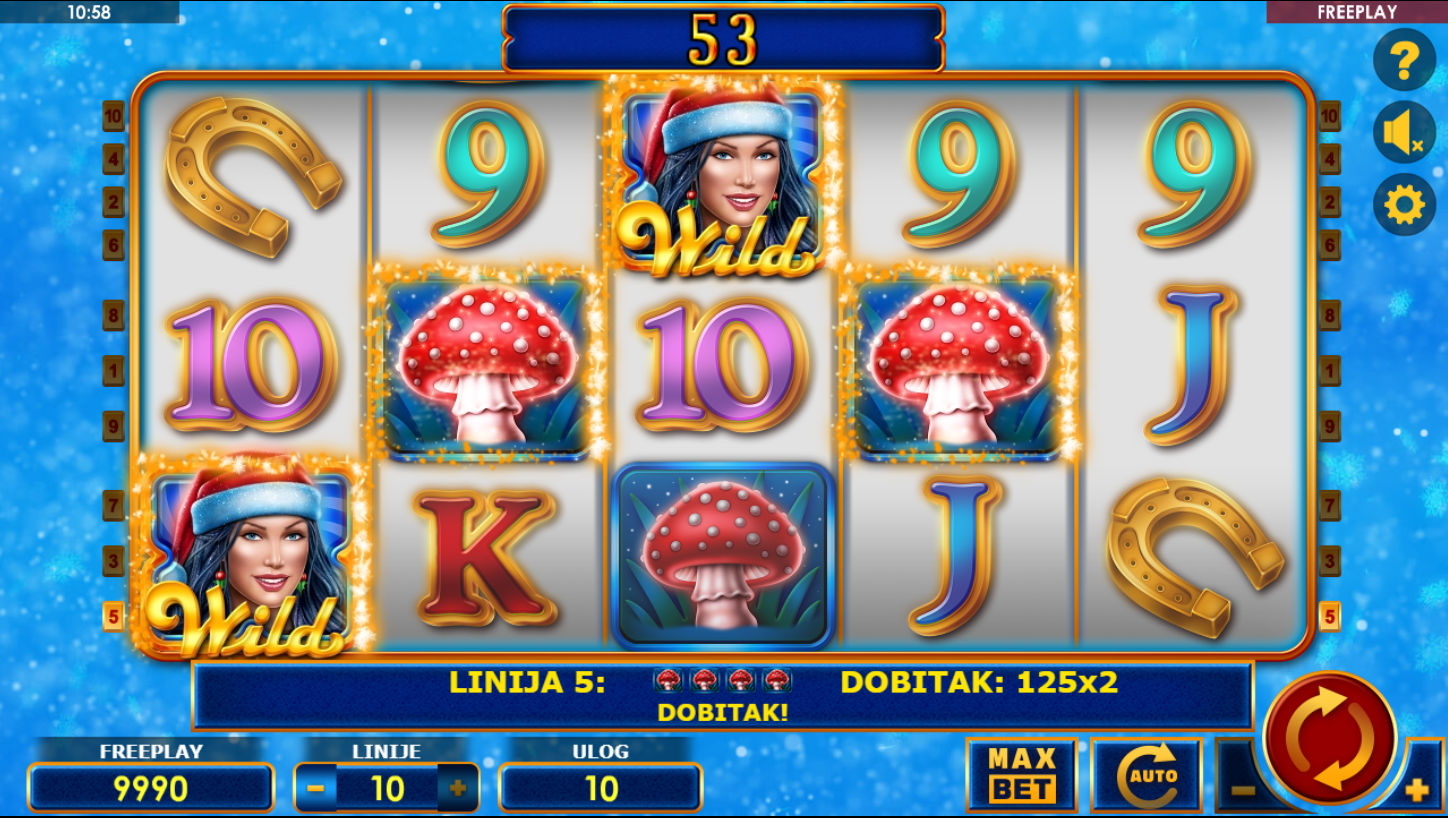Select payline 10 marker on left
This screenshot has width=1448, height=818.
click(114, 116)
